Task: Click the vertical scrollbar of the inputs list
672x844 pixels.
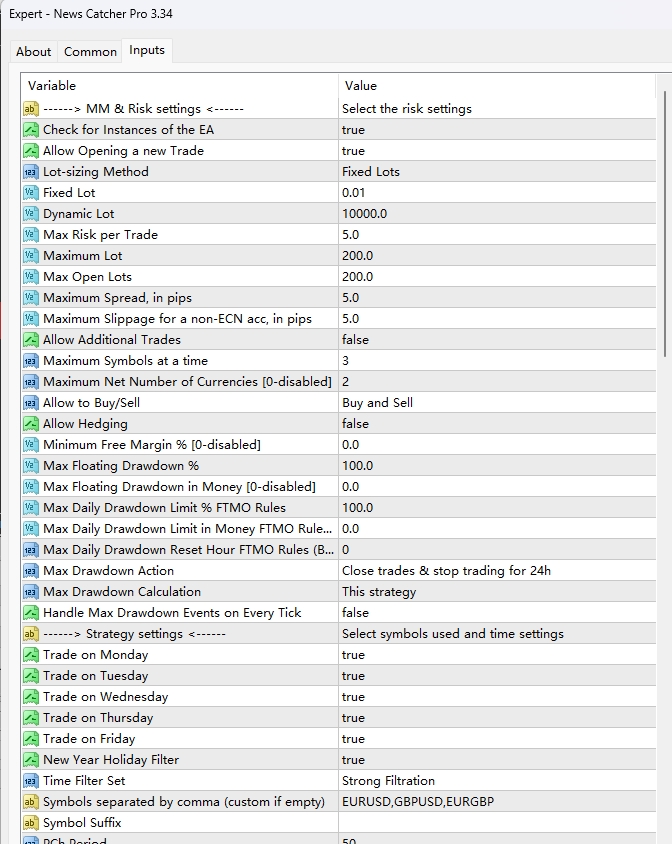Action: coord(664,223)
